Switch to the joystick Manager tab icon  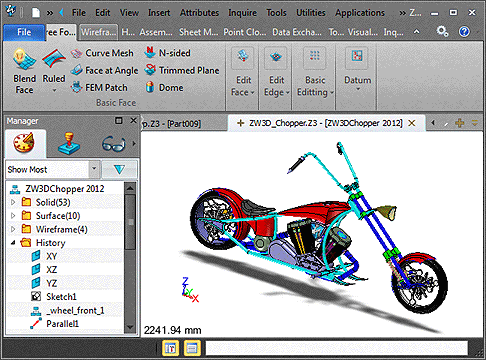click(x=69, y=143)
